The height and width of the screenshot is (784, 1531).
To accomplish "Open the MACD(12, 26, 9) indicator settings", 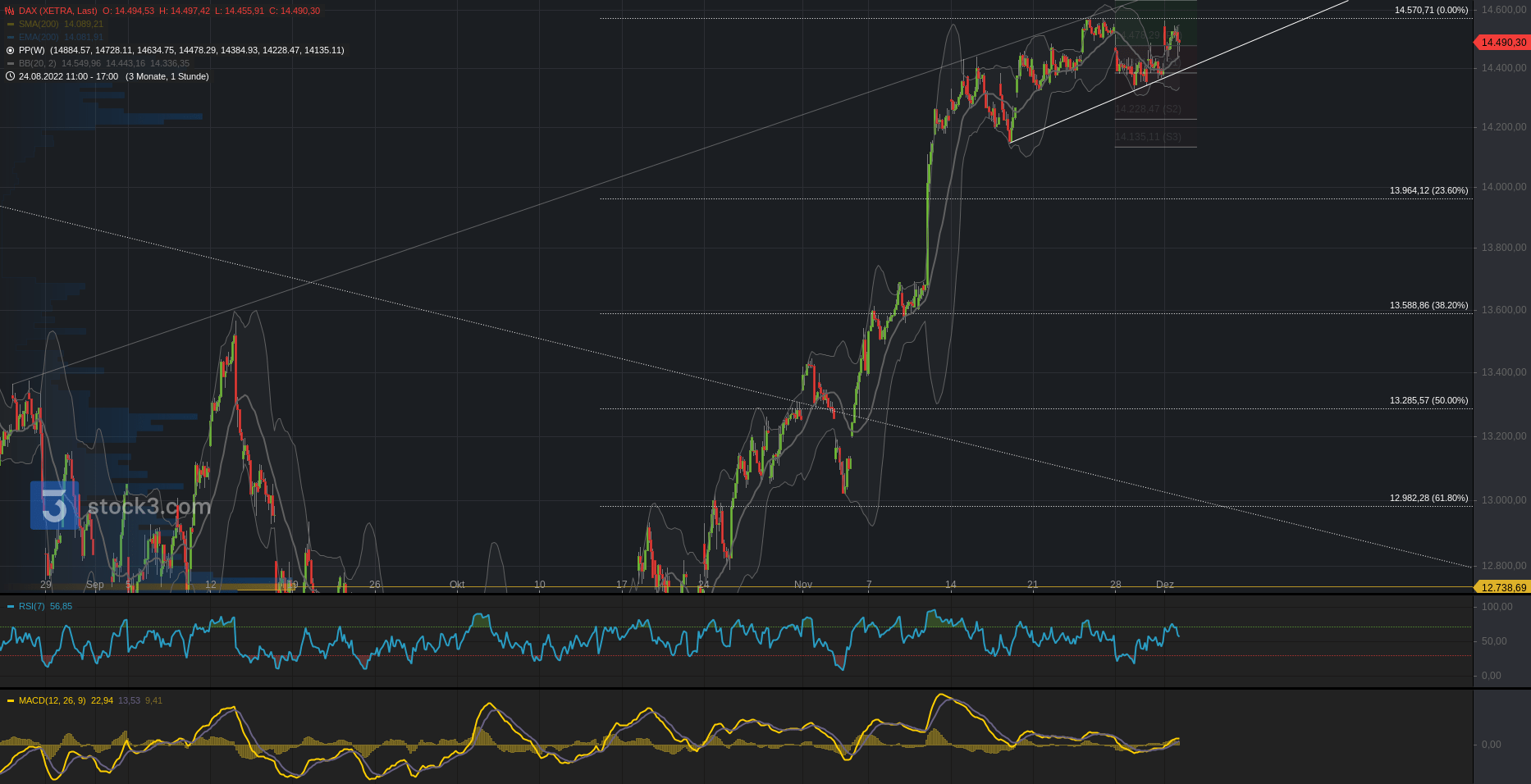I will point(52,701).
